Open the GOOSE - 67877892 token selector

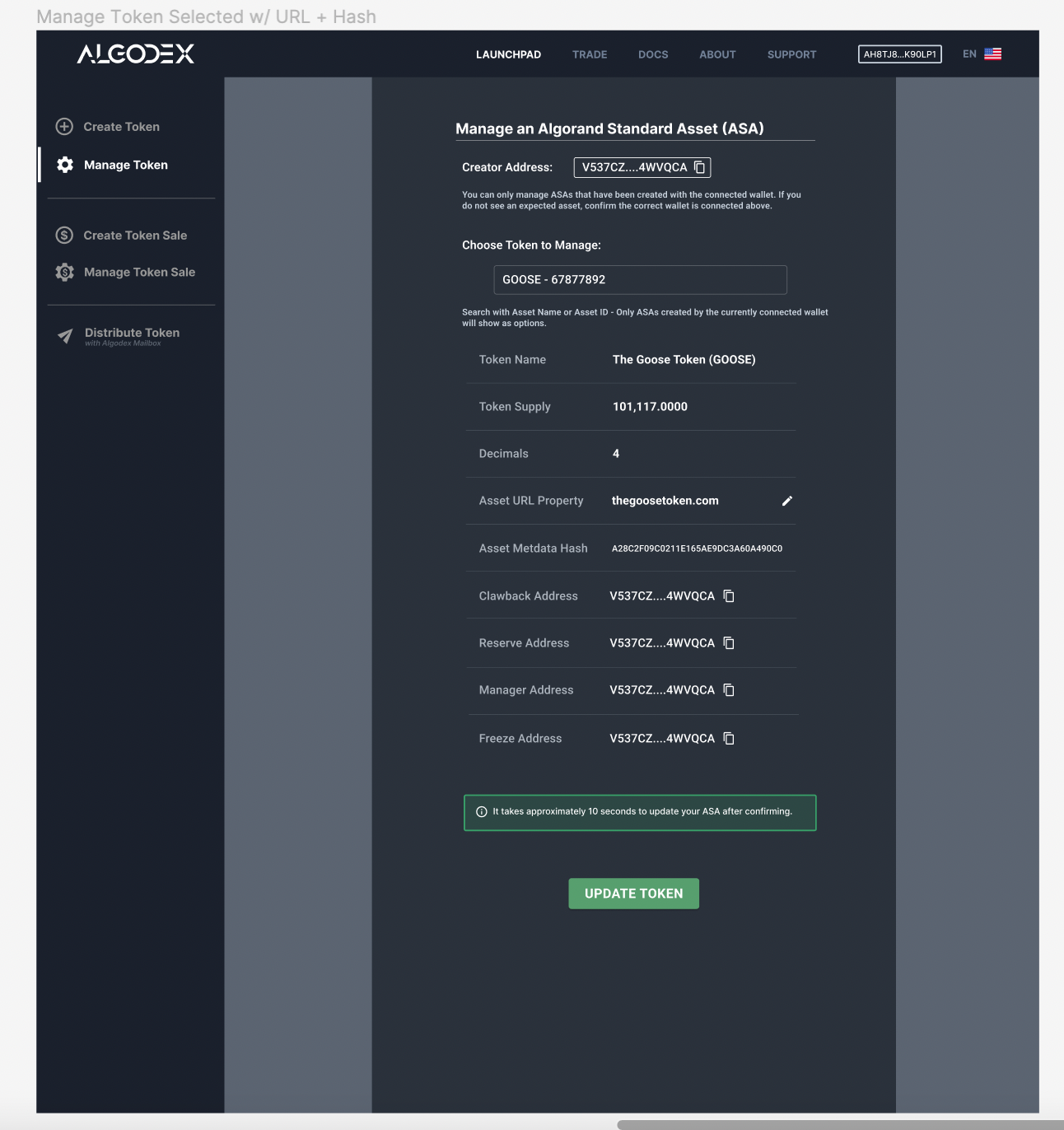point(640,280)
